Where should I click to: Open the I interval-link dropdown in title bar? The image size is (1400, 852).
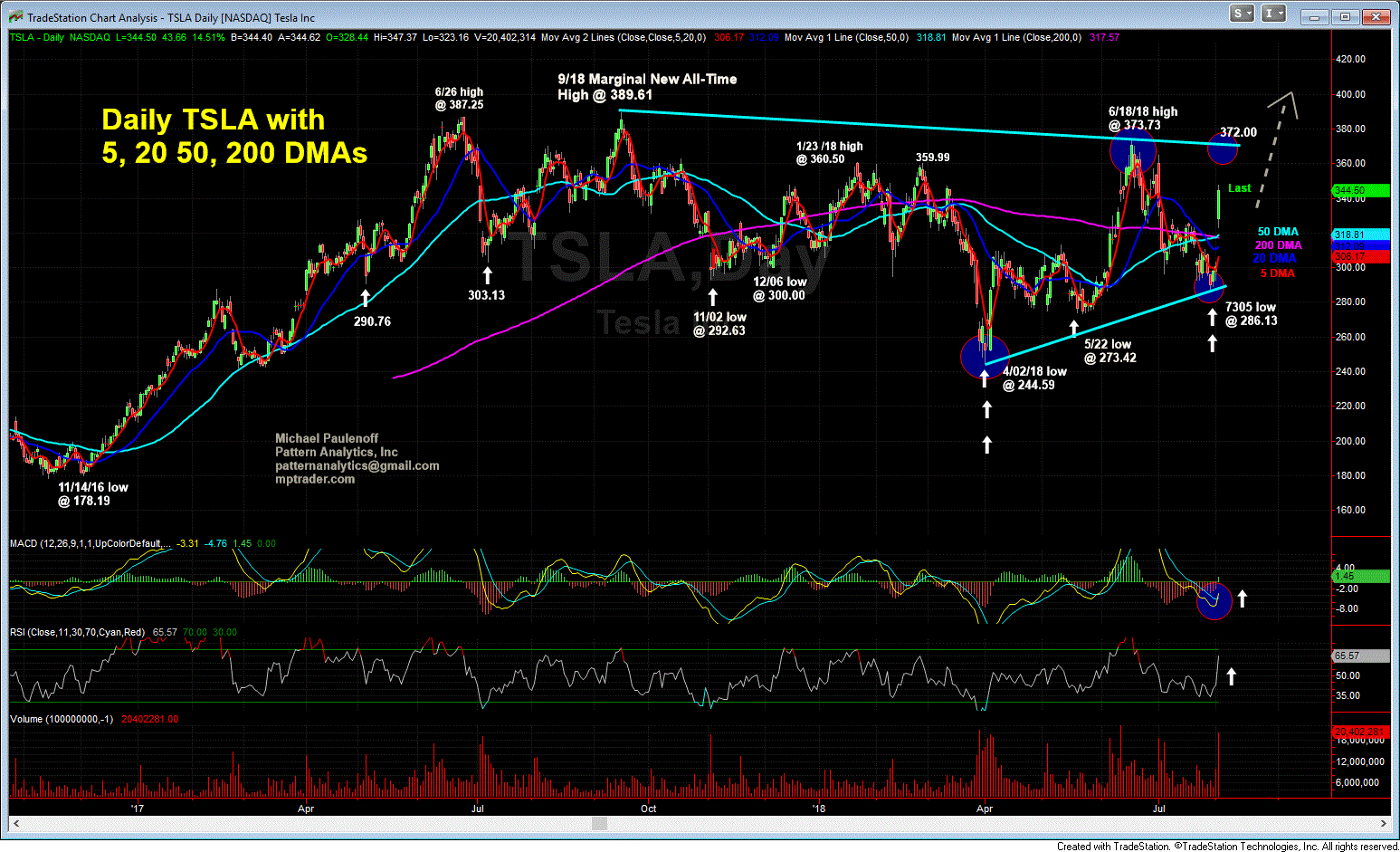pyautogui.click(x=1274, y=14)
